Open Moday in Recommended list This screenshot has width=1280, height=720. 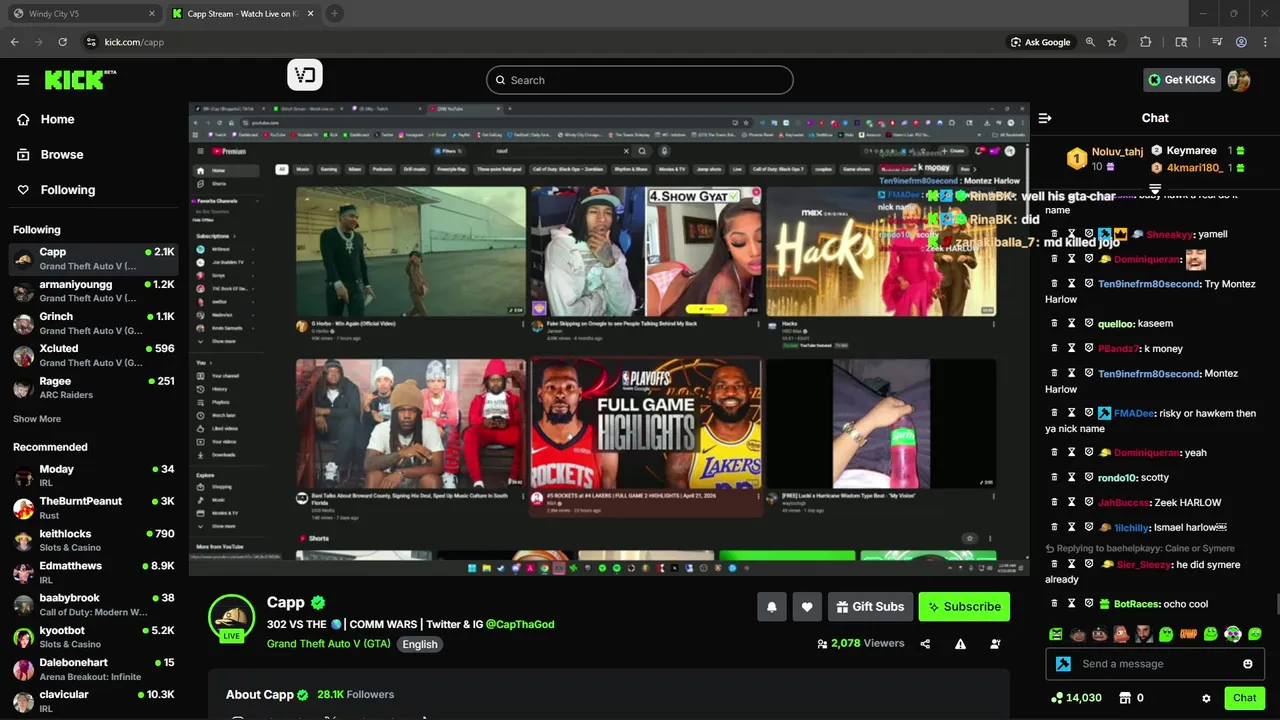[94, 475]
